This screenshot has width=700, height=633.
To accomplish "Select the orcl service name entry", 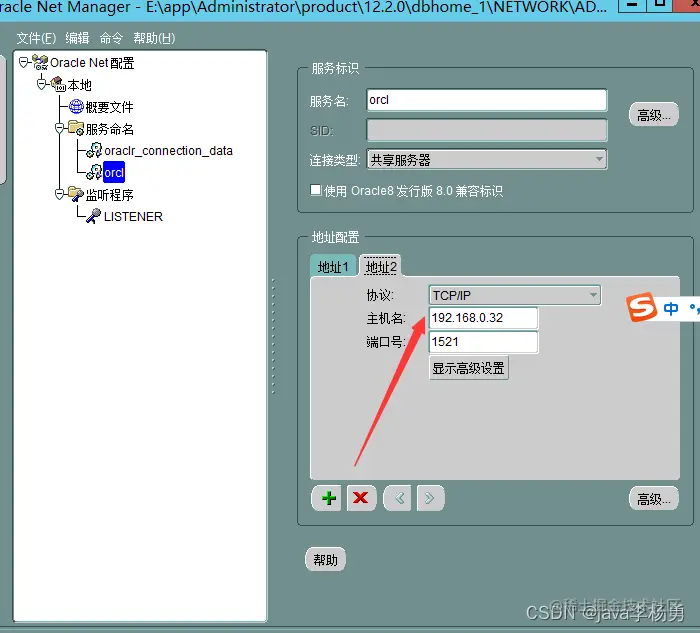I will 114,172.
